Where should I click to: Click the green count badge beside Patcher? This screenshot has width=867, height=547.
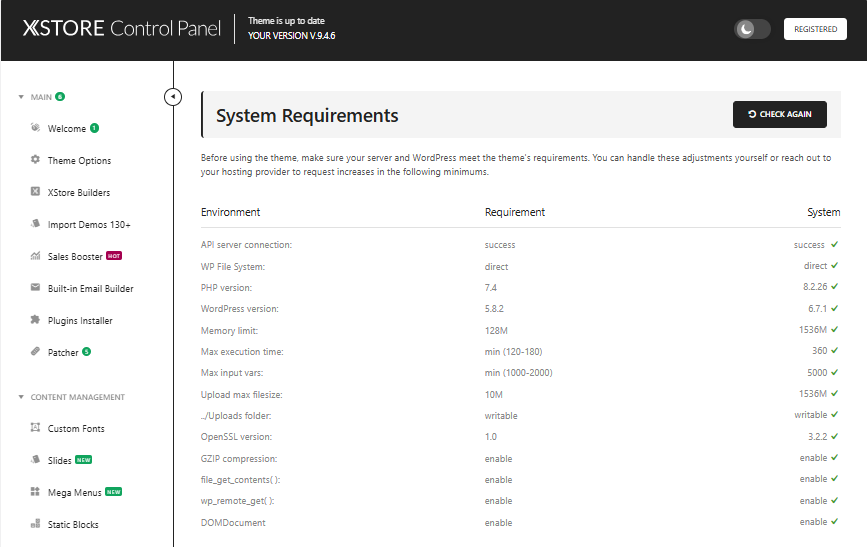pos(86,352)
